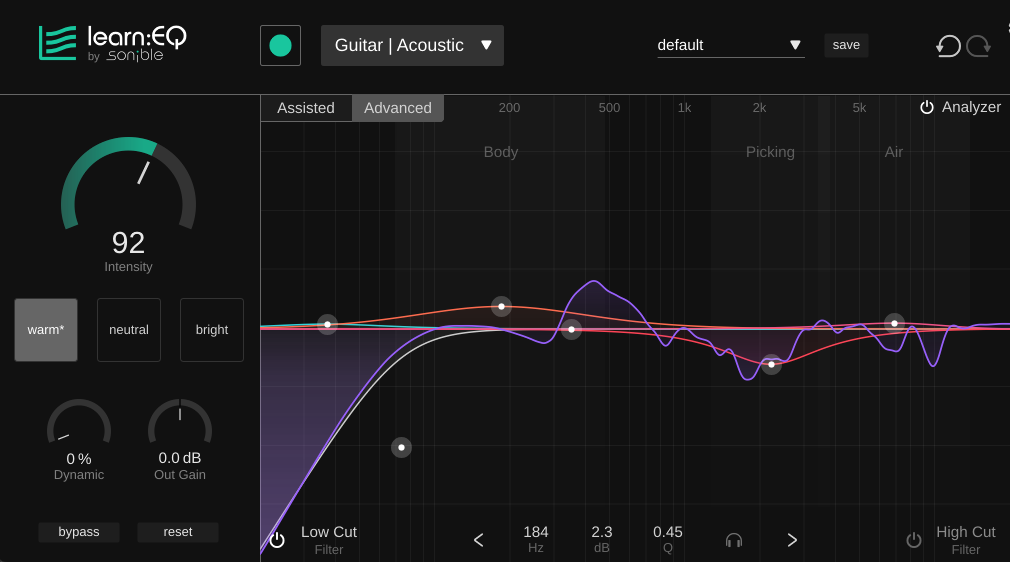The height and width of the screenshot is (562, 1010).
Task: Click the bypass button
Action: click(79, 532)
